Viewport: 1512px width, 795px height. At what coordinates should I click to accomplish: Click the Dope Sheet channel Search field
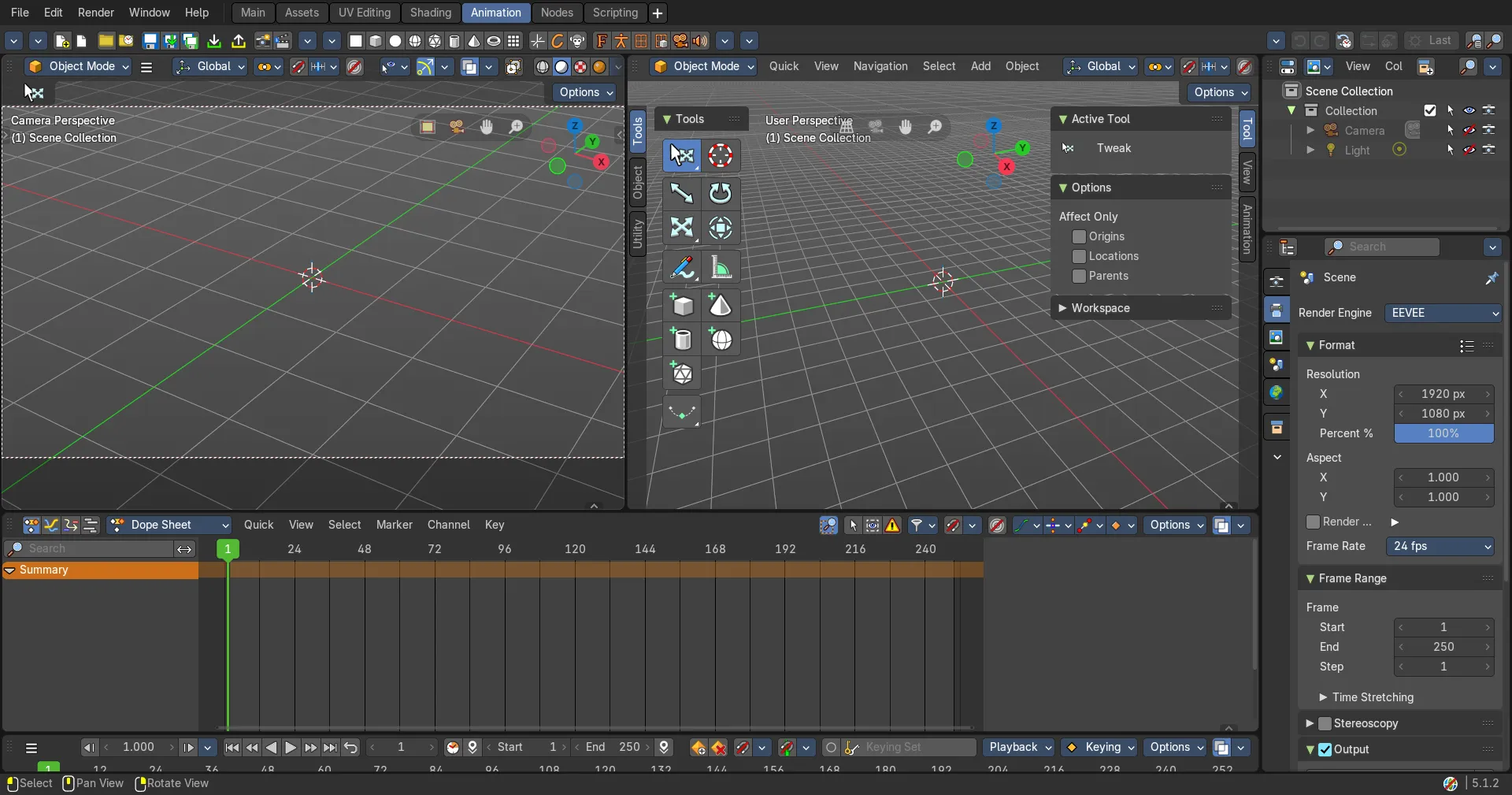click(88, 549)
